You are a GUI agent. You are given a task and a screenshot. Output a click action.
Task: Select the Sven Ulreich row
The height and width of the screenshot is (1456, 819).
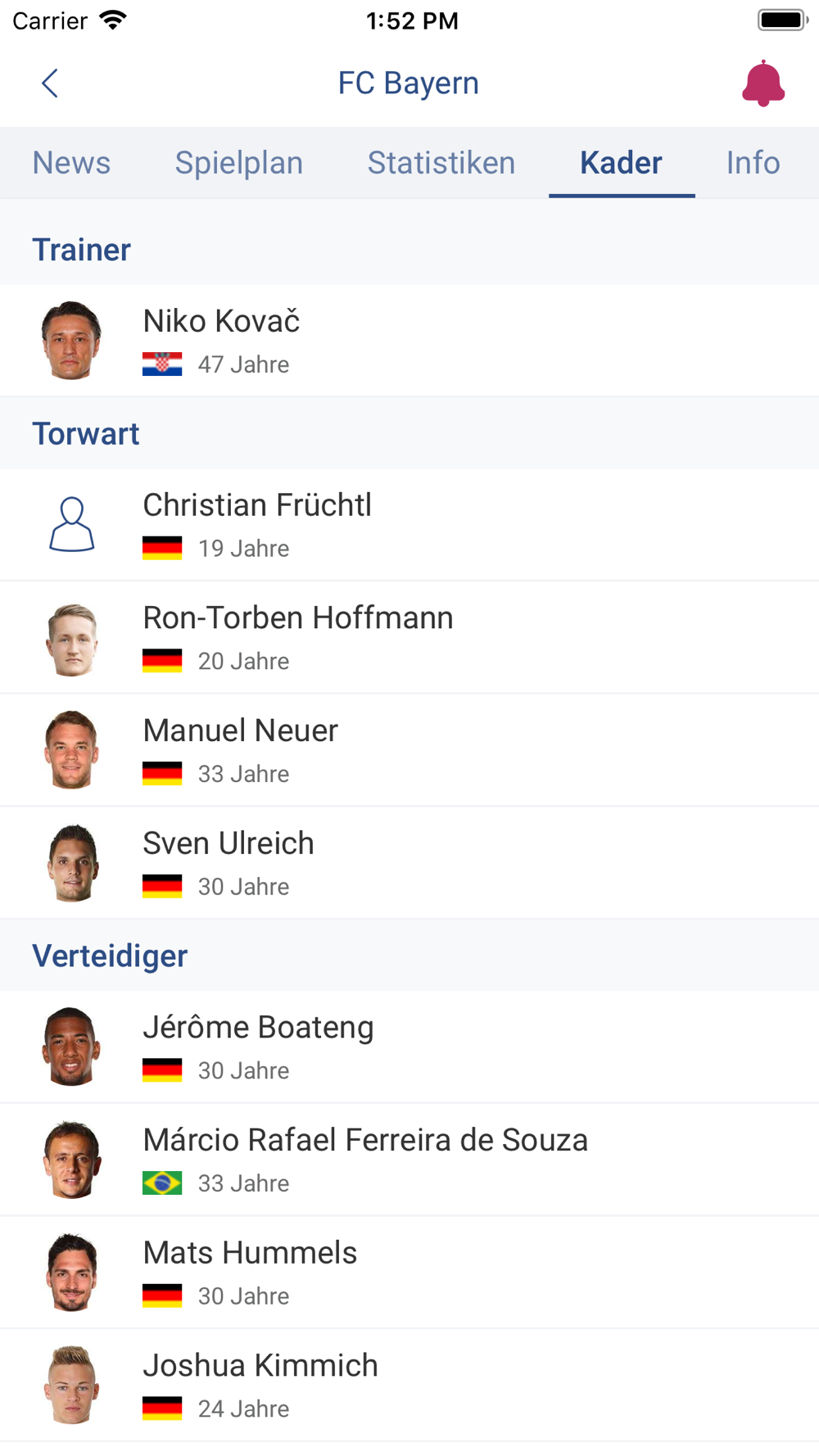click(x=409, y=862)
